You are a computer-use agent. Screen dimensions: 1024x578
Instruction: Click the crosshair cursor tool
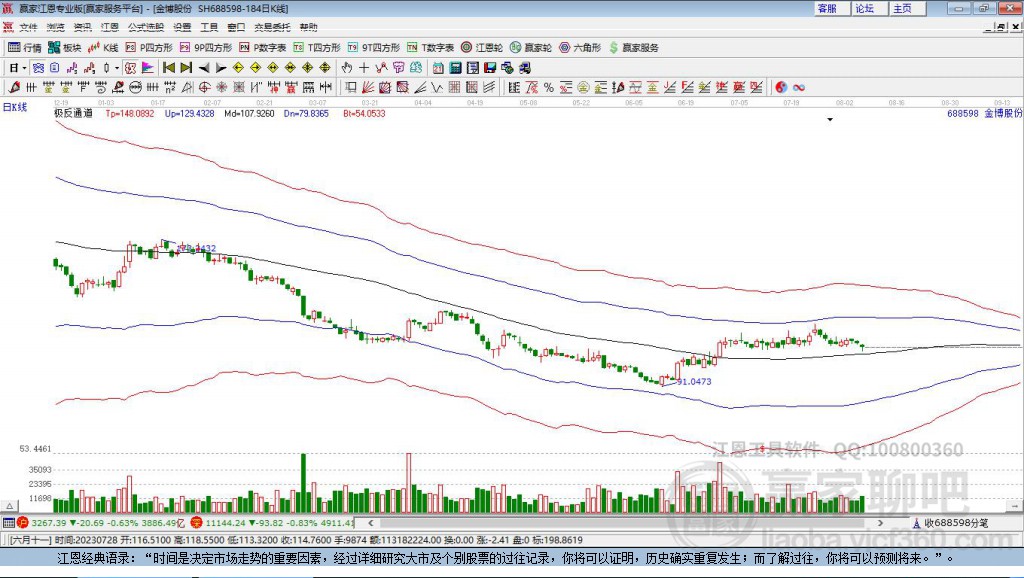click(x=365, y=68)
